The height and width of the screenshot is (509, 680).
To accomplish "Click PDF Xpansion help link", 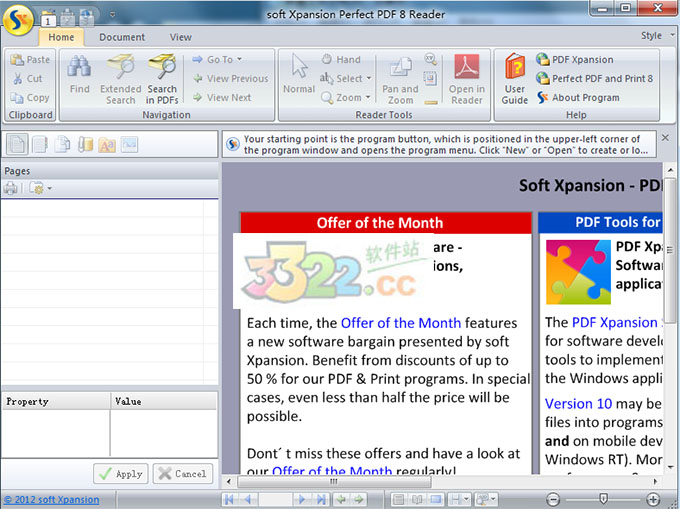I will [x=575, y=59].
